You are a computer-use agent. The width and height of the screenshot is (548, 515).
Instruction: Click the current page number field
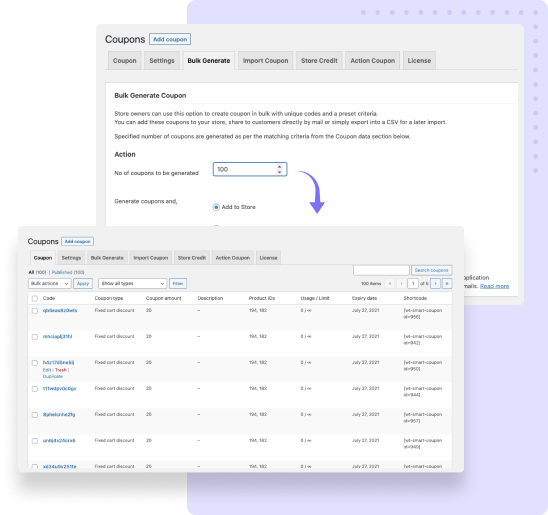(413, 283)
